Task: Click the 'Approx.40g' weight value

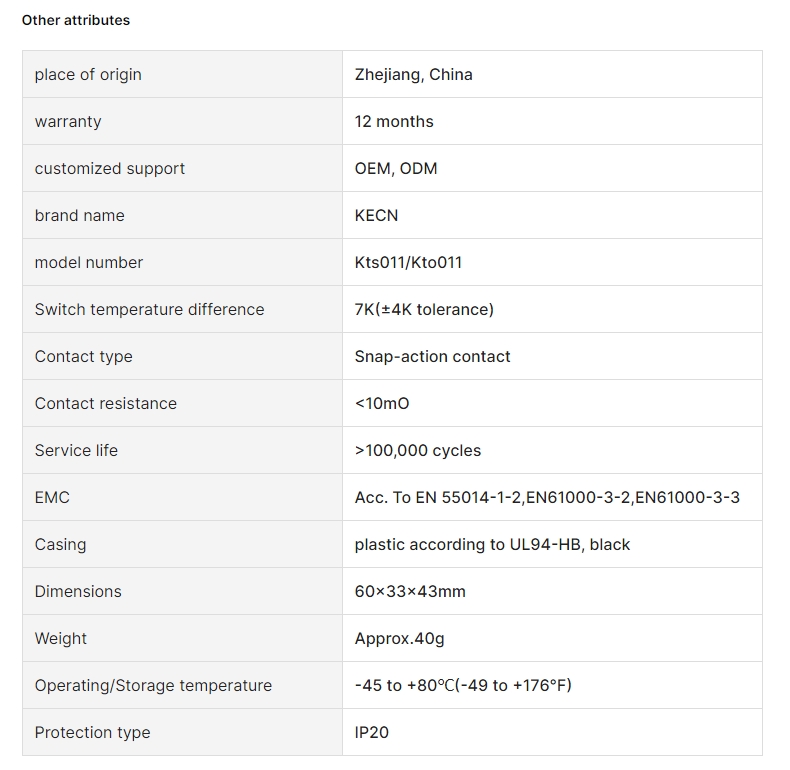Action: coord(399,639)
